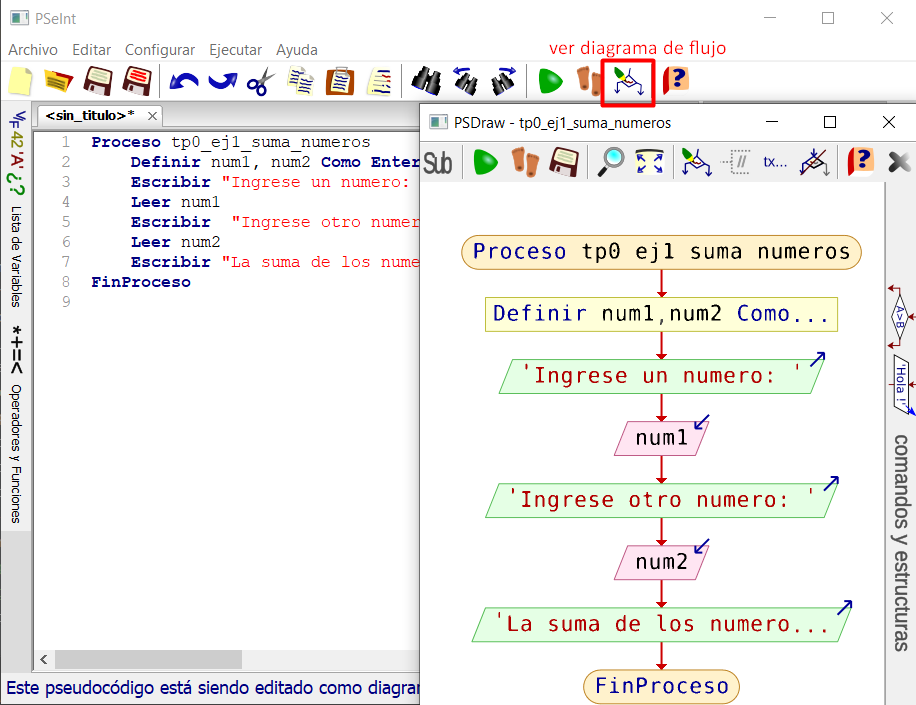This screenshot has height=705, width=916.
Task: Start step-by-step execution with the footprints icon
Action: (588, 82)
